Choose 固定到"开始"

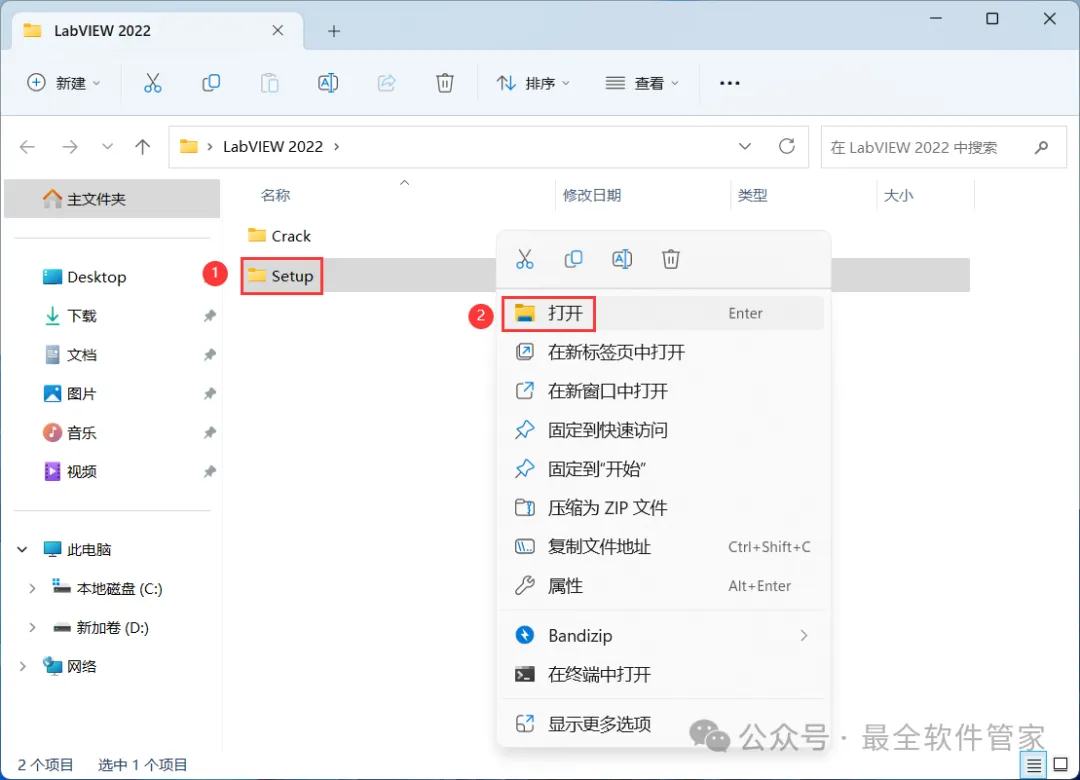663,469
